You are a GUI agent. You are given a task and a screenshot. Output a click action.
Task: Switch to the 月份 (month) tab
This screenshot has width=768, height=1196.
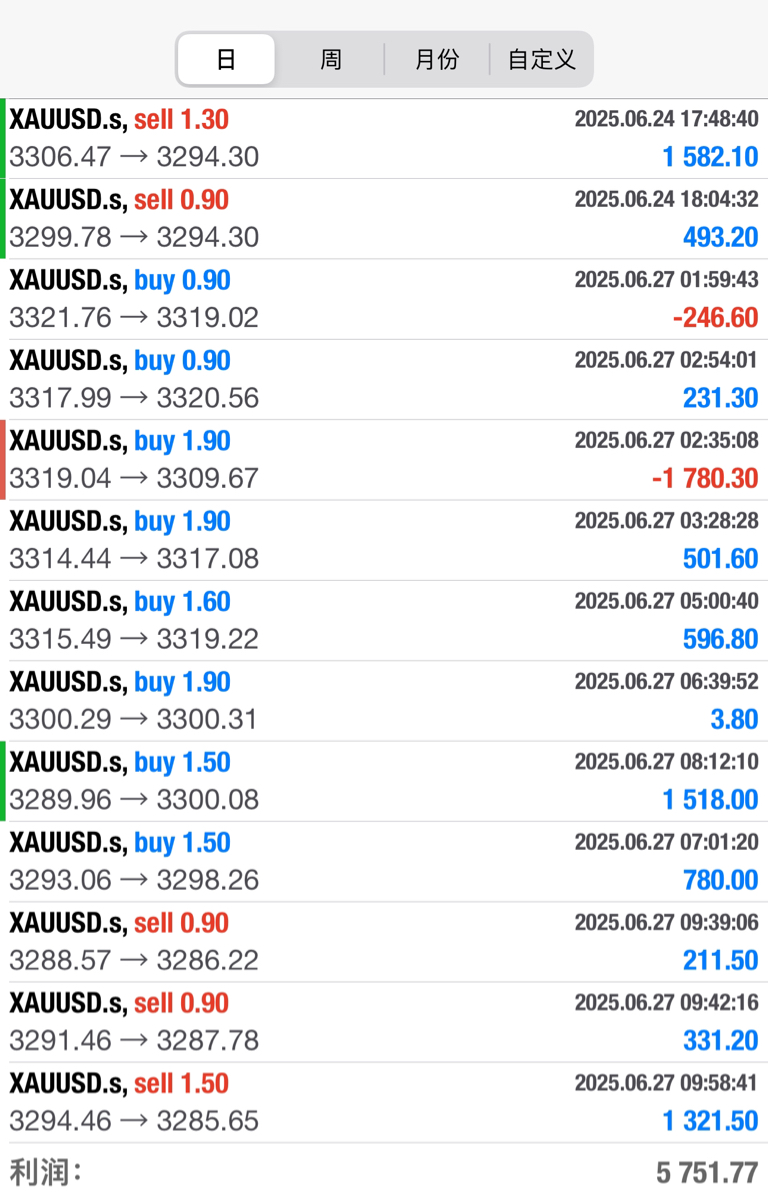click(x=437, y=59)
